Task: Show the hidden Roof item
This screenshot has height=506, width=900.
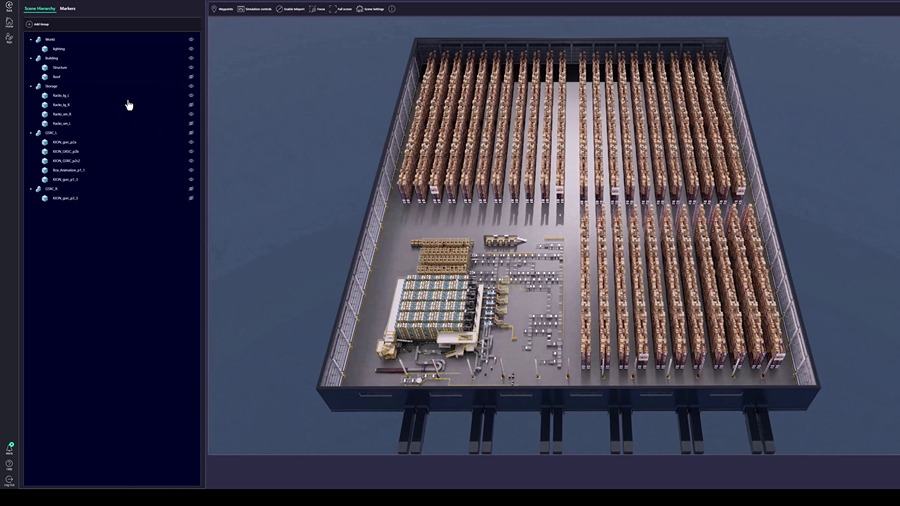Action: coord(191,77)
